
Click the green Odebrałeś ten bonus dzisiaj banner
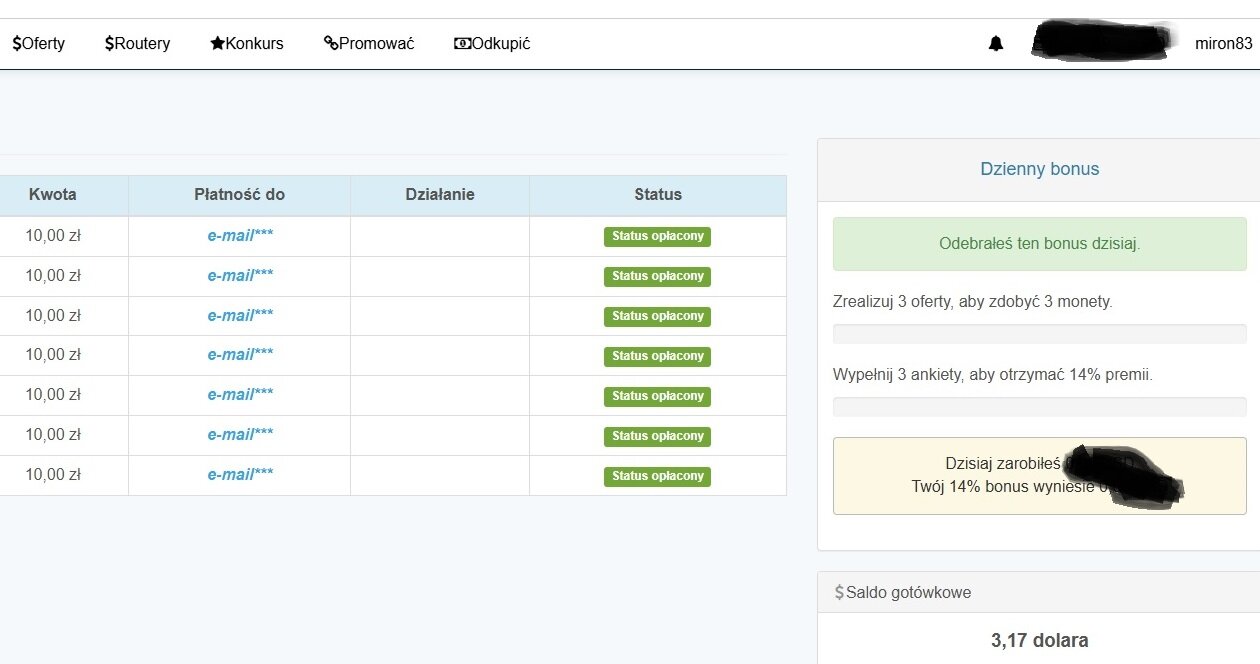[x=1039, y=244]
